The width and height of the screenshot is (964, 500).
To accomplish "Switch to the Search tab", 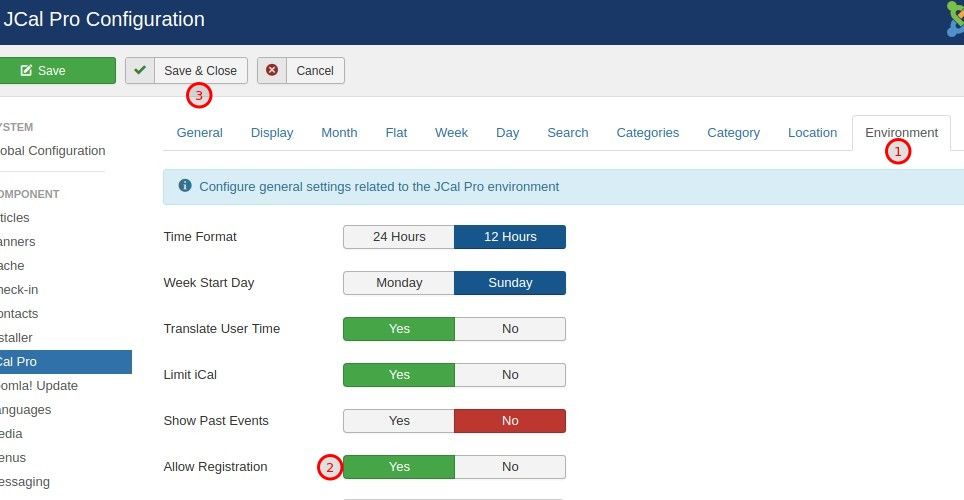I will 567,133.
